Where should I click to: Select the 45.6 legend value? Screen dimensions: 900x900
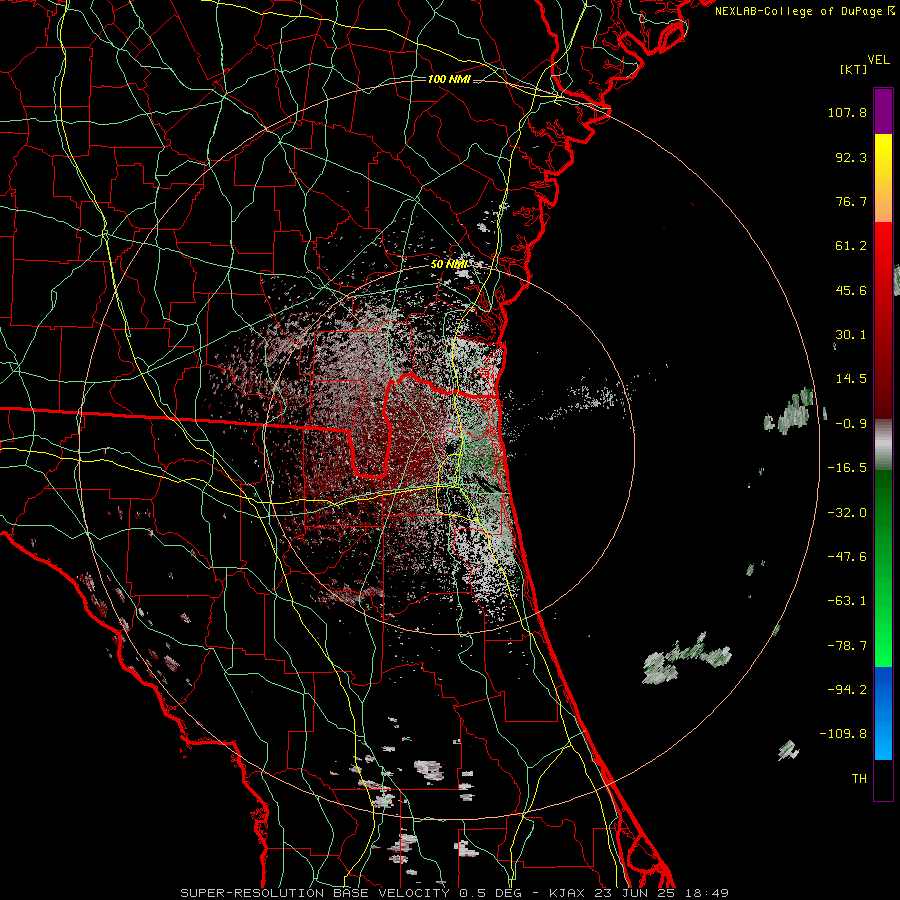pos(851,290)
